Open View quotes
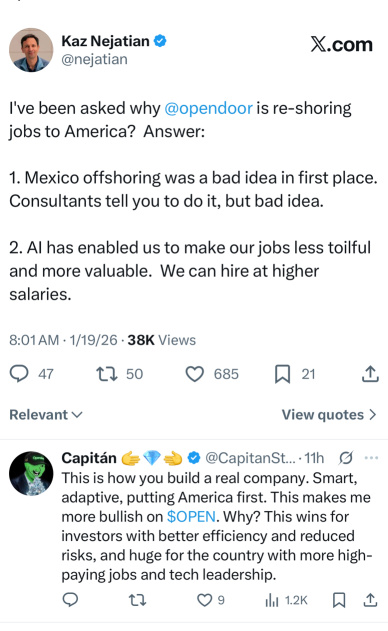 (329, 415)
